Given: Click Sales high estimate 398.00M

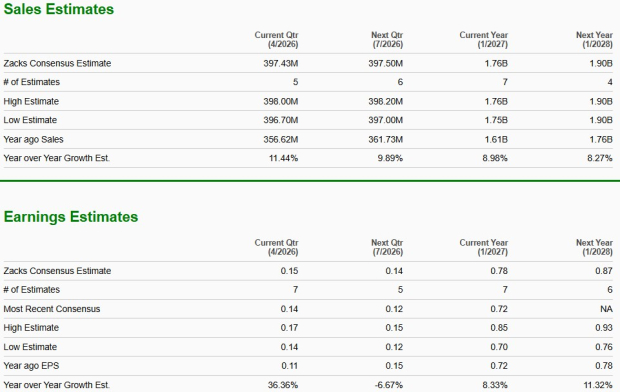Looking at the screenshot, I should pyautogui.click(x=281, y=101).
